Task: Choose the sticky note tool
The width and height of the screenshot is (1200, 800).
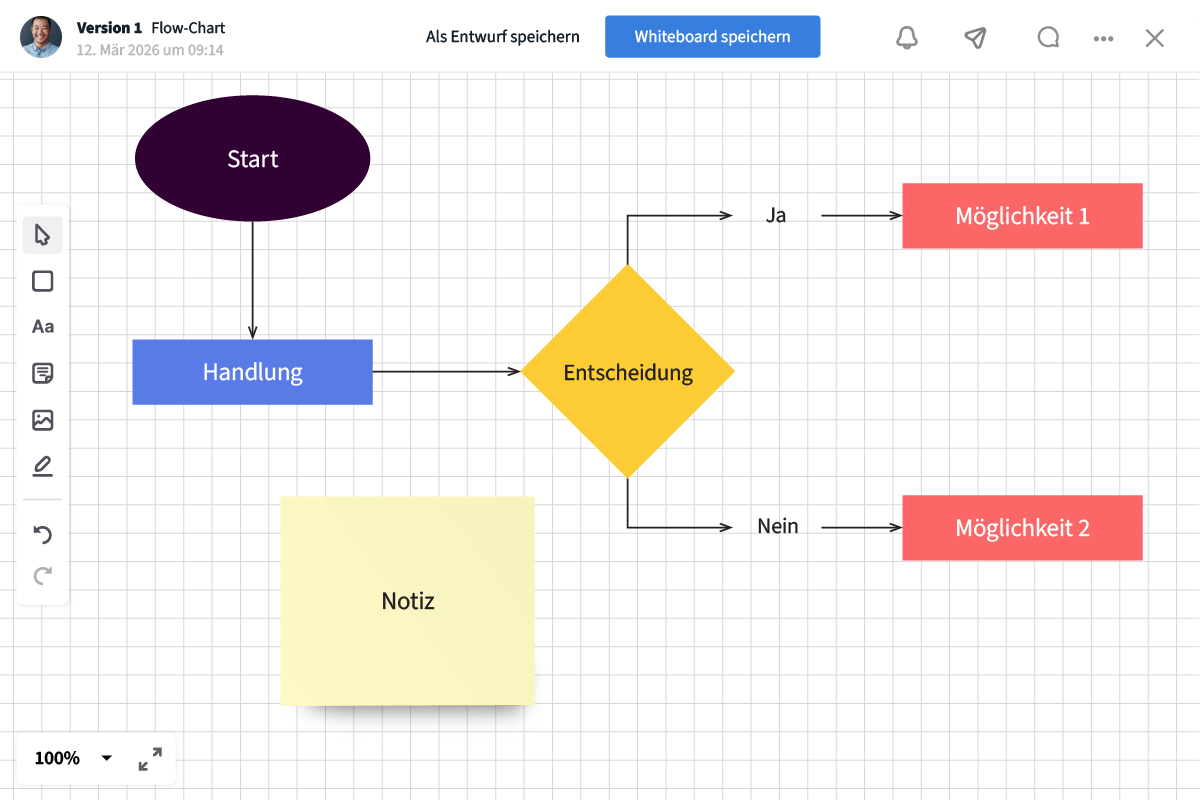Action: point(42,374)
